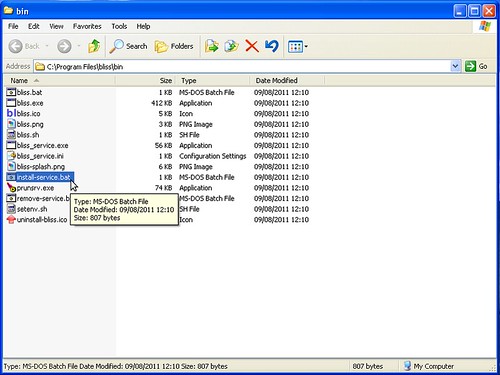The width and height of the screenshot is (500, 375).
Task: Sort by the Size column header
Action: click(145, 80)
